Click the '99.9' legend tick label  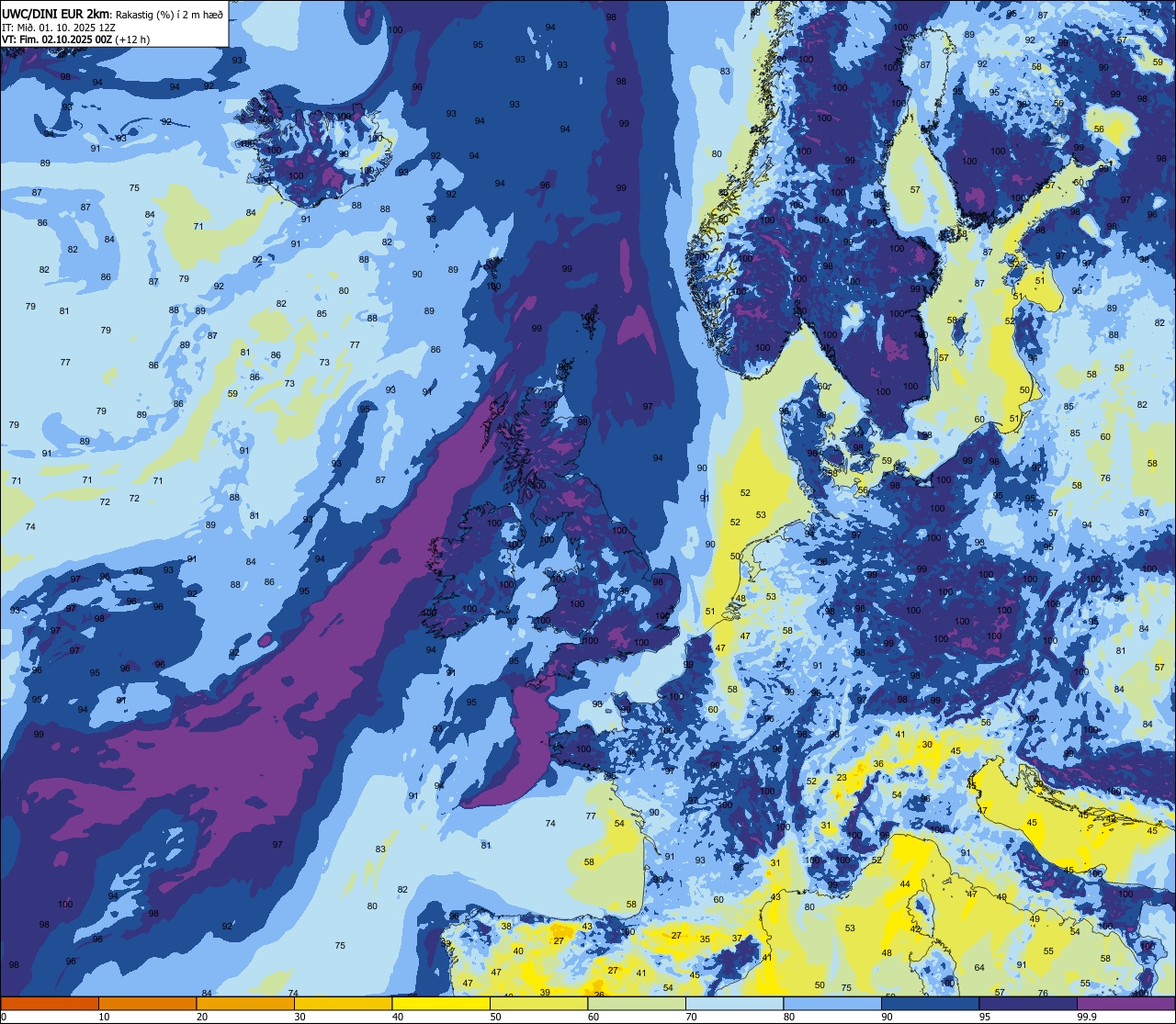pos(1088,1017)
